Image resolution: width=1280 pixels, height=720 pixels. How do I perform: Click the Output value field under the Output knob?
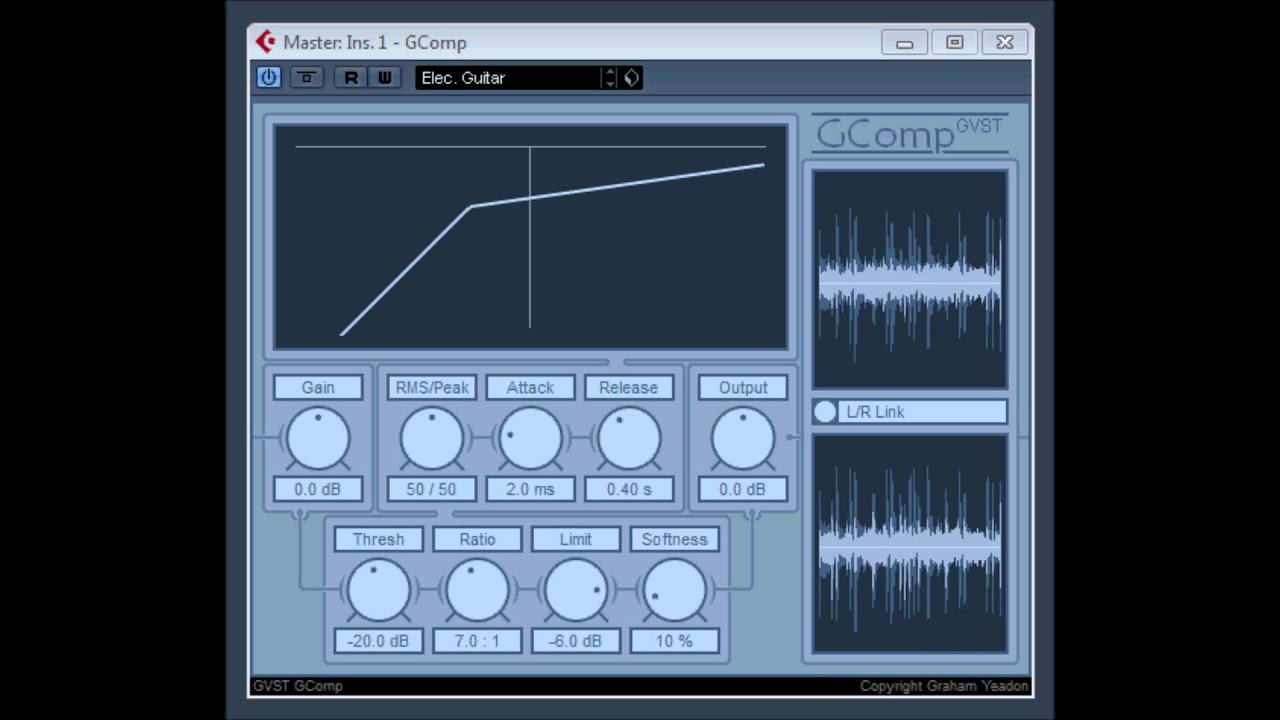point(743,489)
